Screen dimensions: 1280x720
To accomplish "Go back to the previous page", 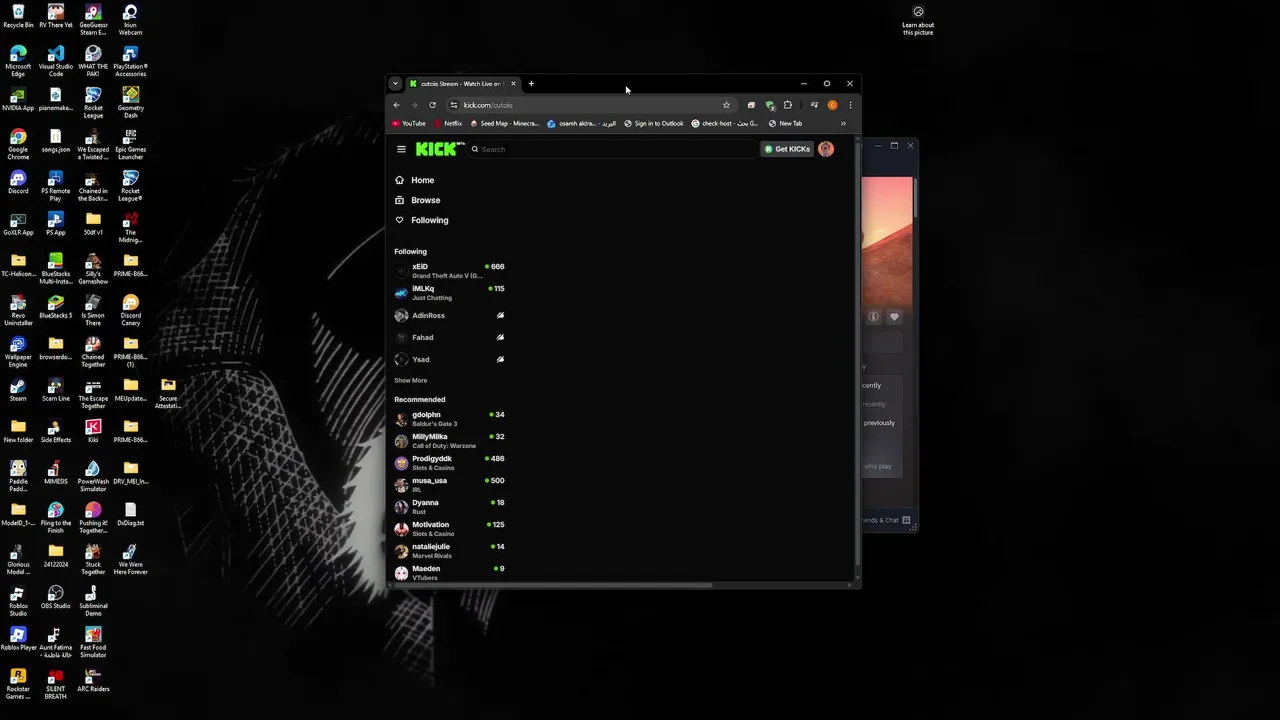I will click(x=396, y=105).
